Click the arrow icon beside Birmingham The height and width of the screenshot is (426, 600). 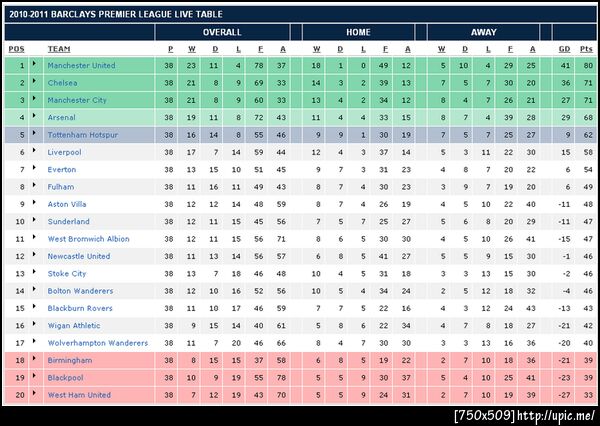tap(36, 360)
